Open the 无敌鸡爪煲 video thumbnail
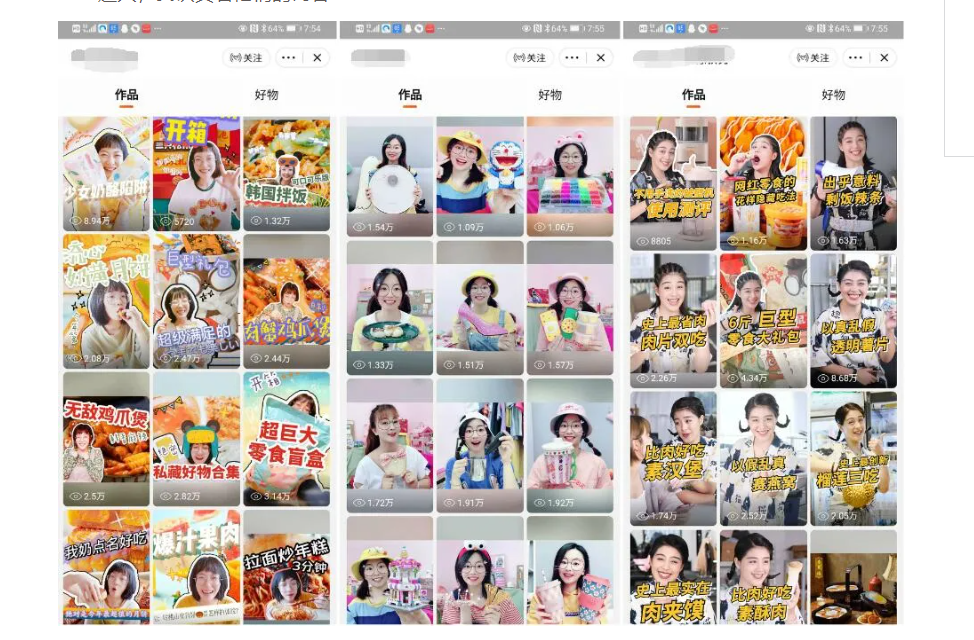This screenshot has width=974, height=640. pos(106,439)
